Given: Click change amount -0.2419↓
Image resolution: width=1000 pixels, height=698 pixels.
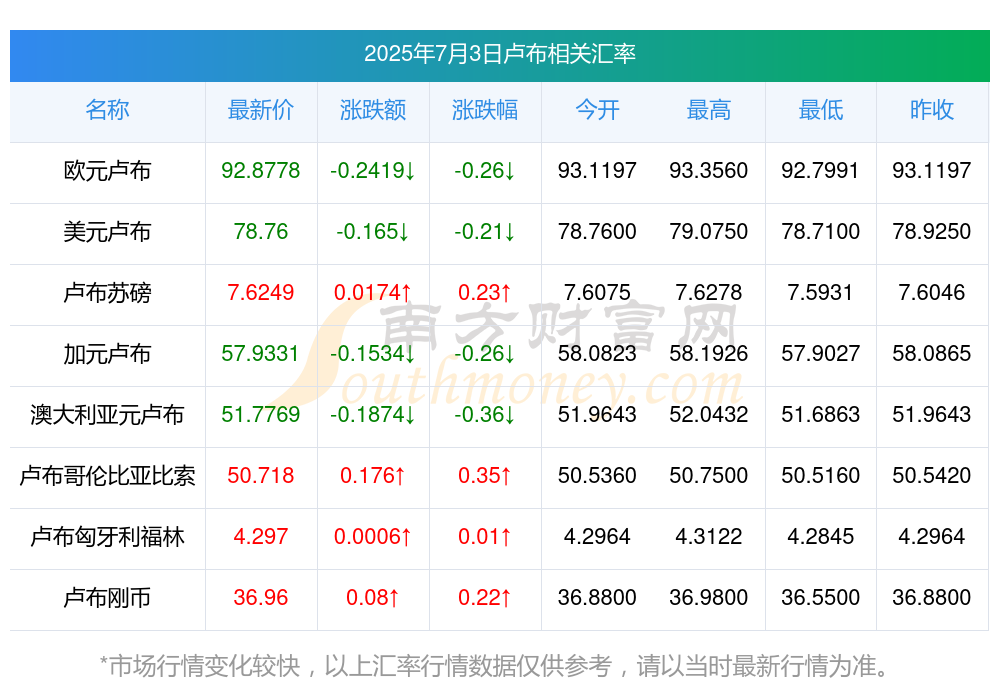Looking at the screenshot, I should tap(373, 170).
